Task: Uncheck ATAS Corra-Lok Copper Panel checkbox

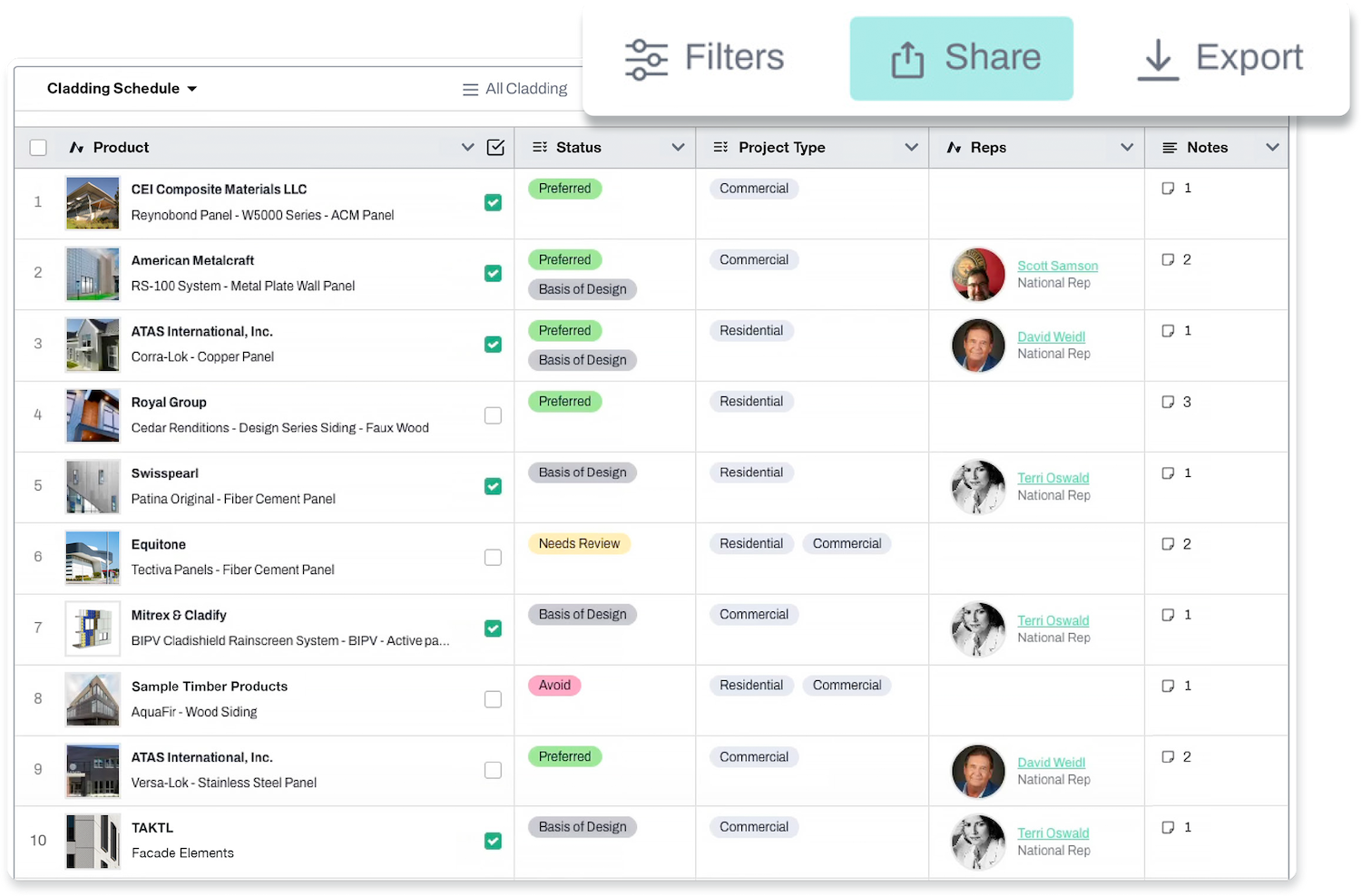Action: [493, 345]
